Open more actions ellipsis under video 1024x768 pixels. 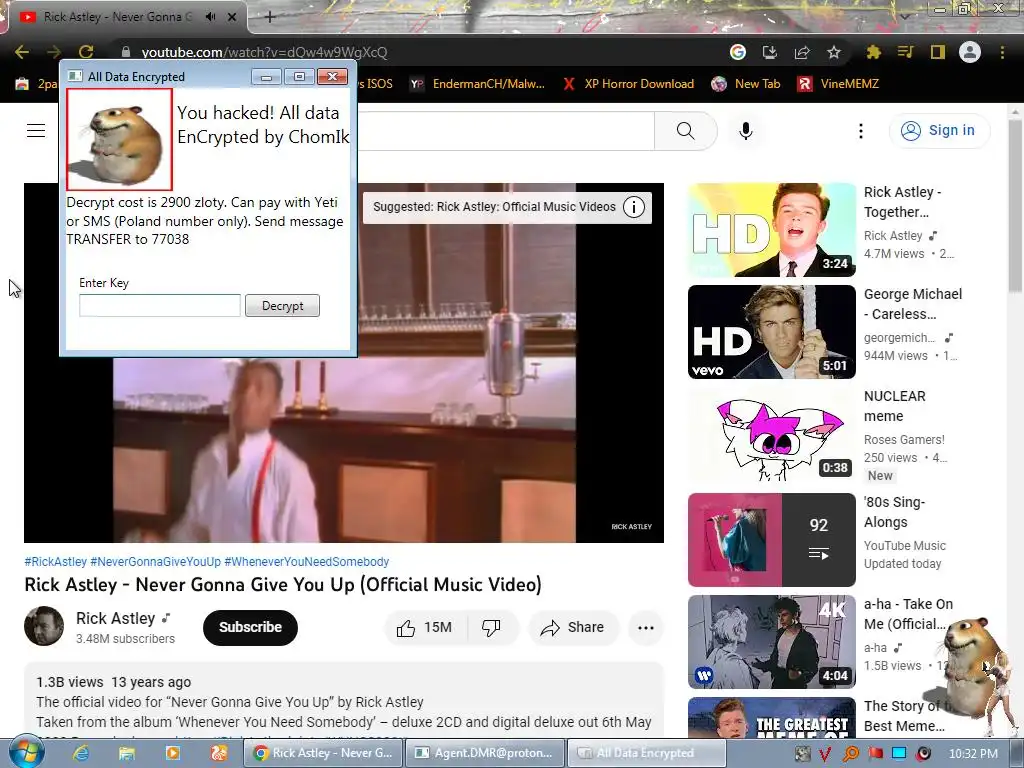[x=646, y=628]
